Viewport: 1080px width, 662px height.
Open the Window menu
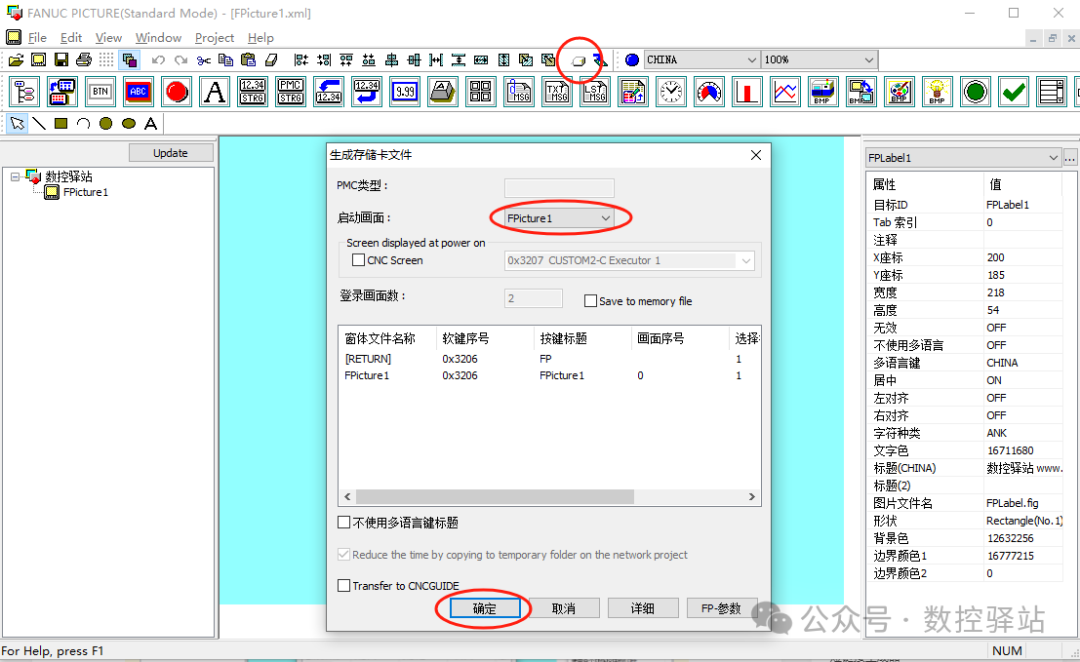click(158, 38)
